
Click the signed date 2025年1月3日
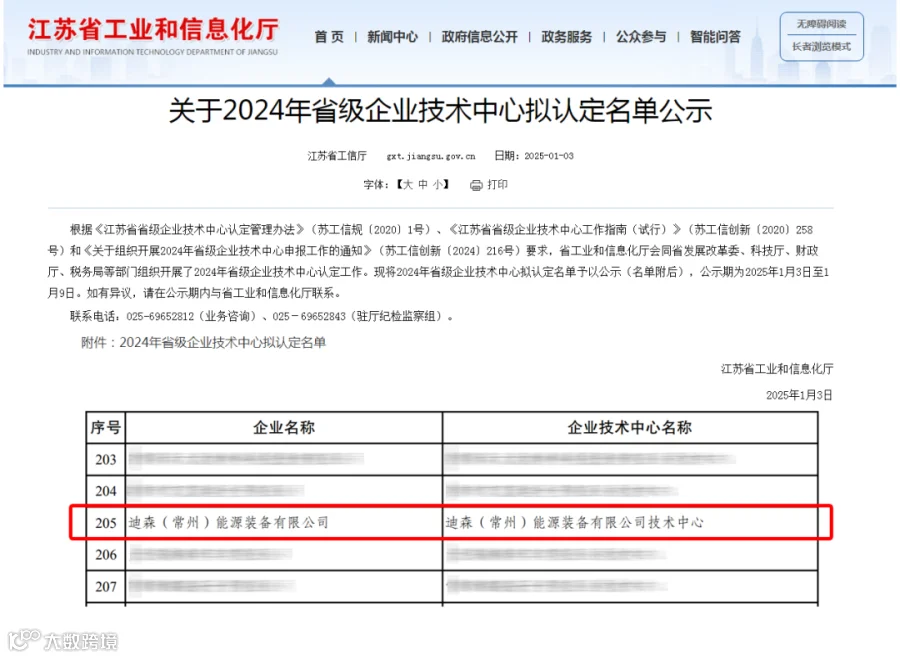tap(798, 395)
